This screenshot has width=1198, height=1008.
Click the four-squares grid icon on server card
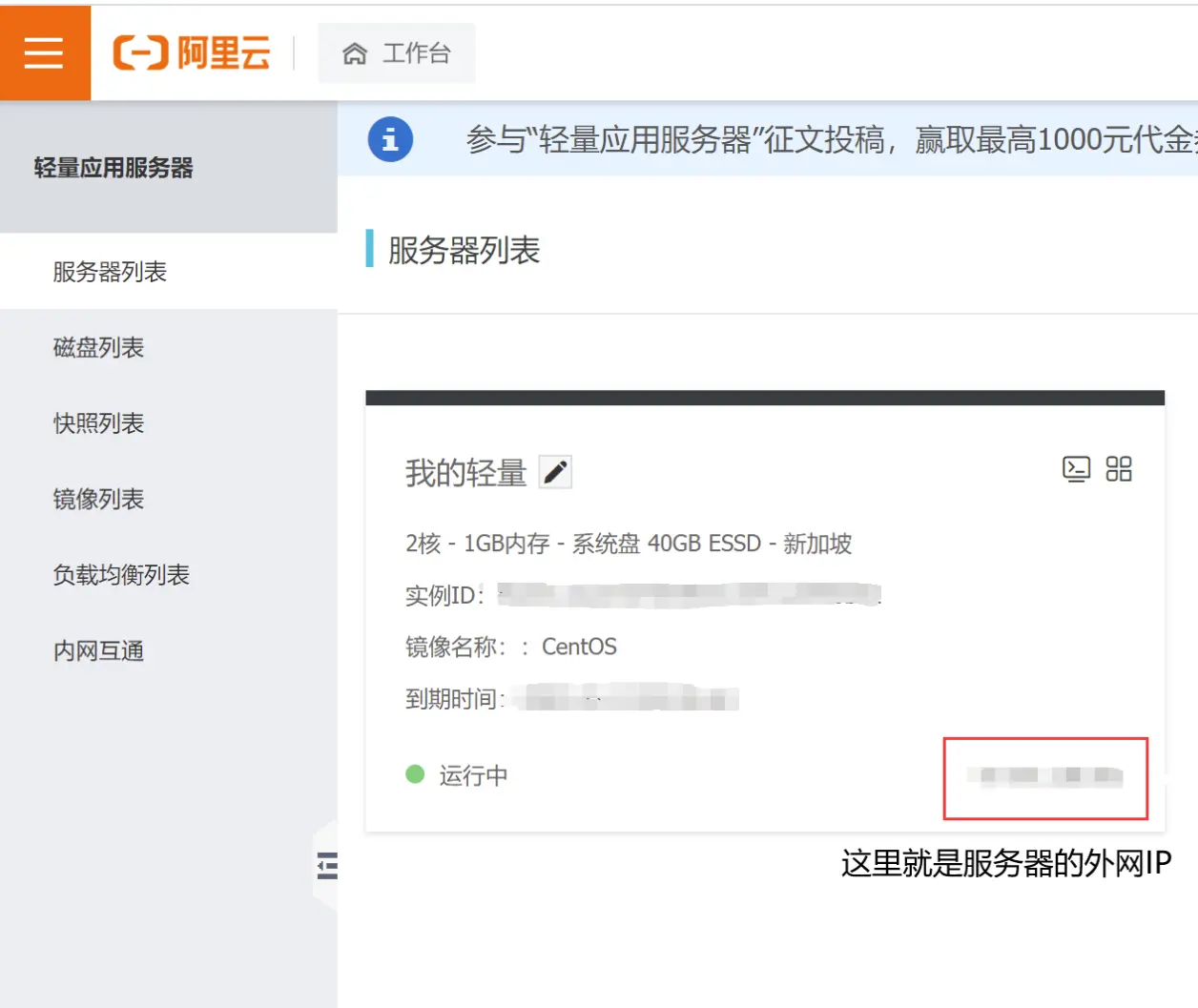[x=1119, y=469]
